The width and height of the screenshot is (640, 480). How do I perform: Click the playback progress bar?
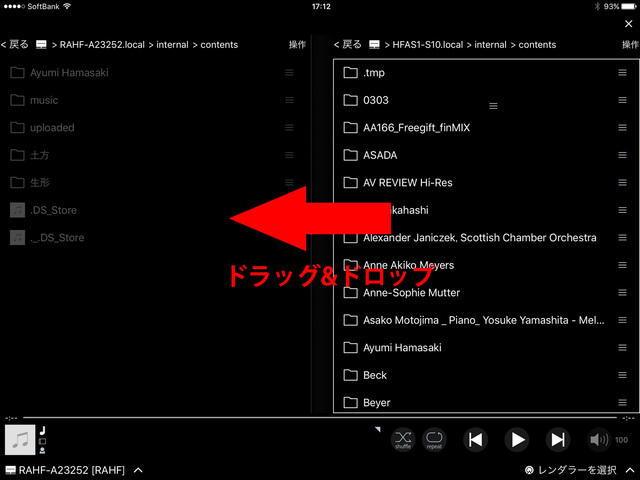(x=320, y=417)
